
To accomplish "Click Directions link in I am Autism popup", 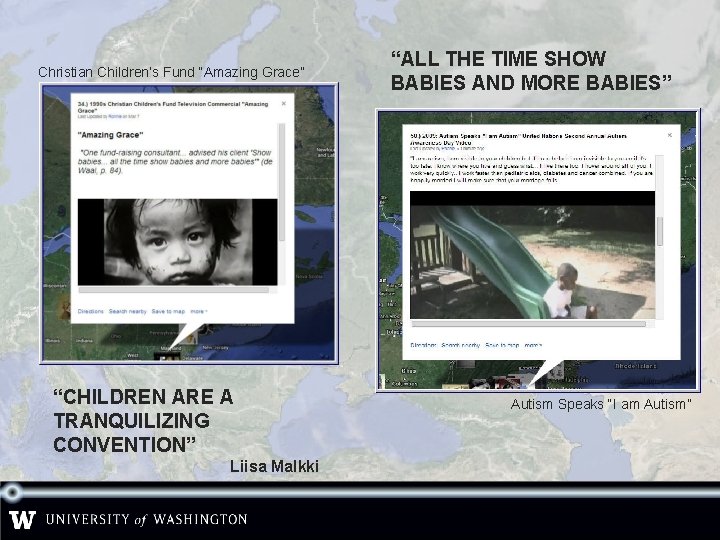I will [423, 345].
